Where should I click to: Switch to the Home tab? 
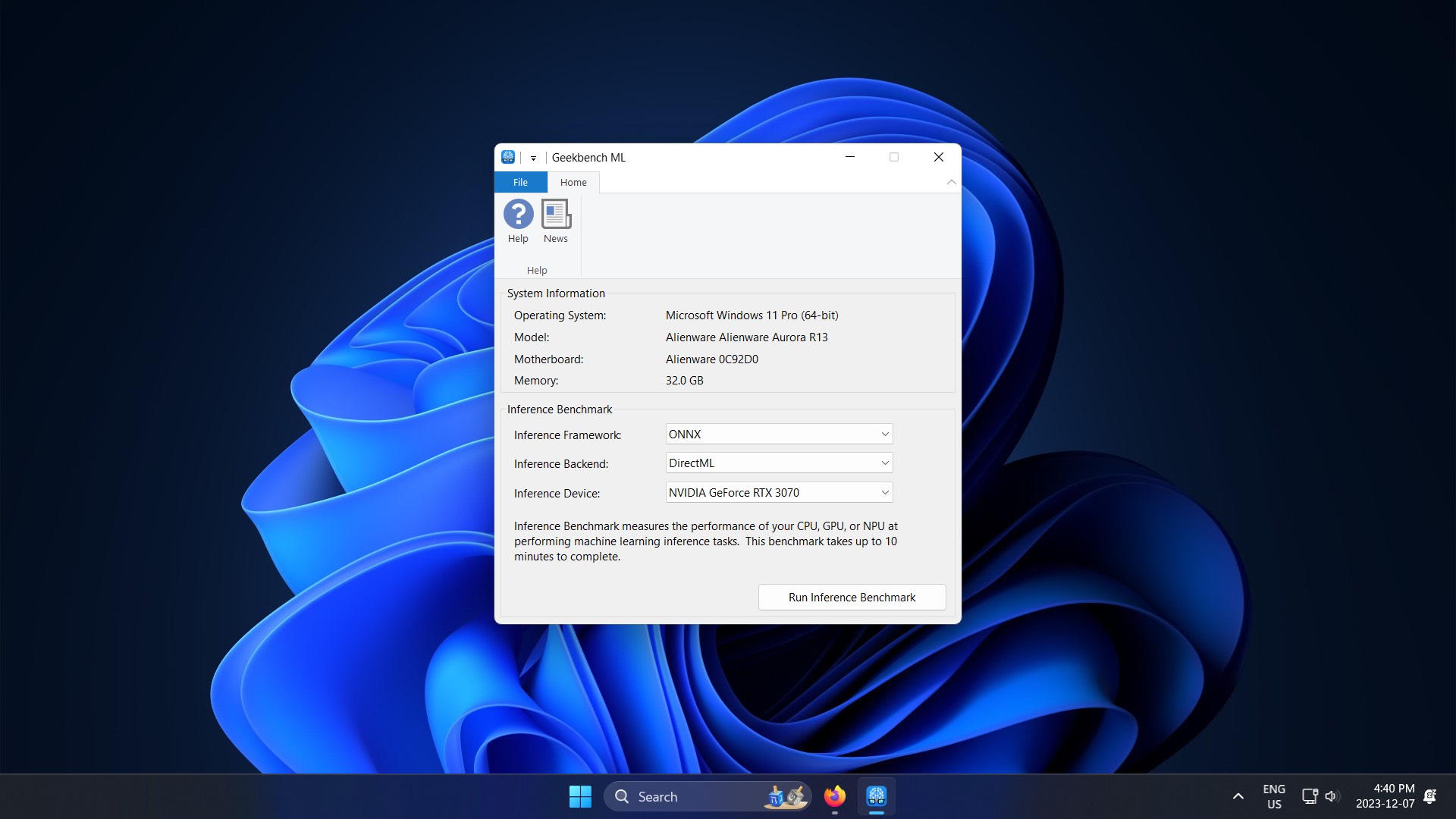[573, 181]
